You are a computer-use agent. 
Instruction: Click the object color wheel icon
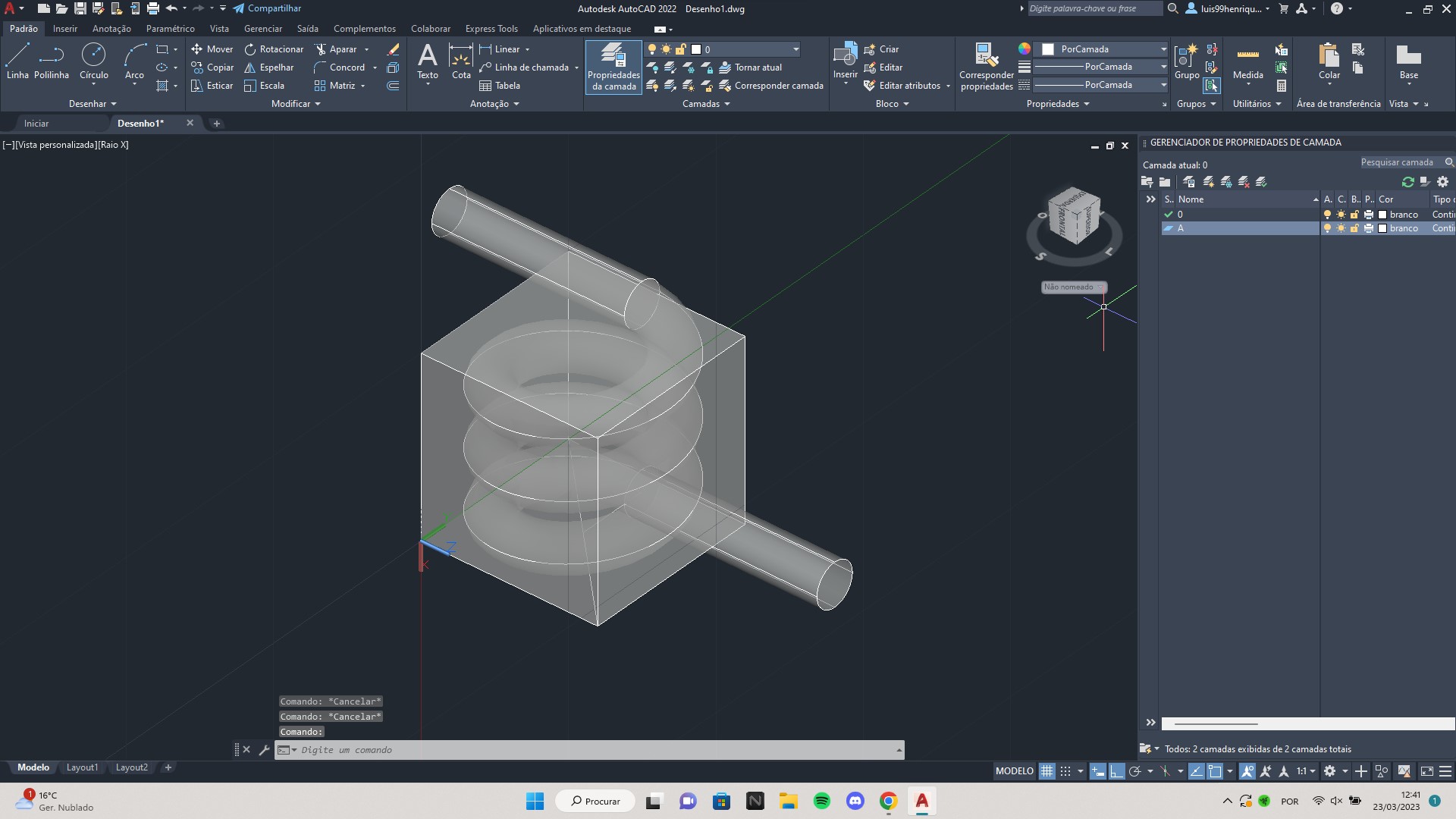(x=1025, y=49)
